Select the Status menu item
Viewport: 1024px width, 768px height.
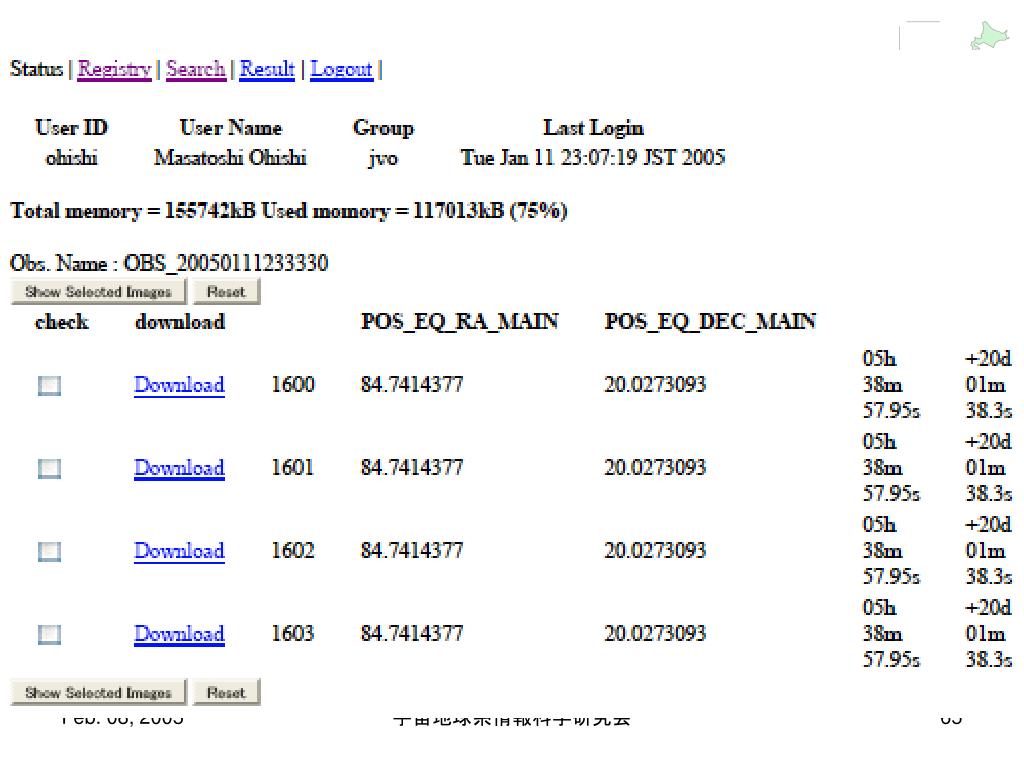pyautogui.click(x=37, y=69)
